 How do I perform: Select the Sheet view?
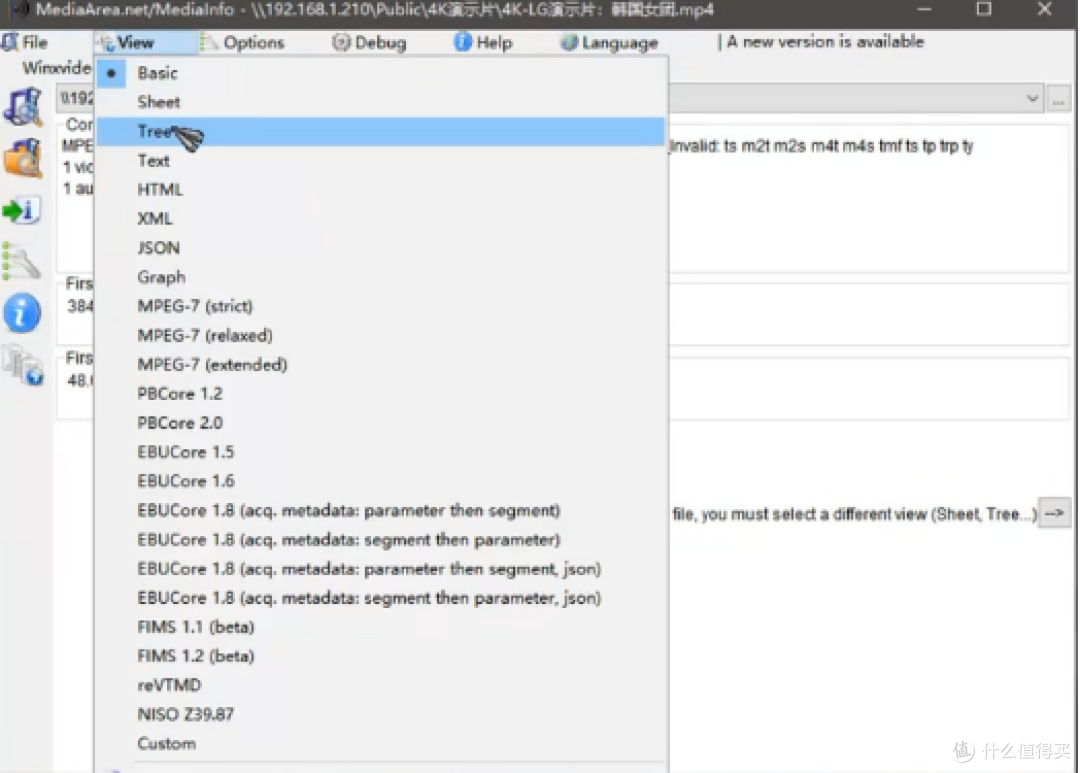click(380, 102)
